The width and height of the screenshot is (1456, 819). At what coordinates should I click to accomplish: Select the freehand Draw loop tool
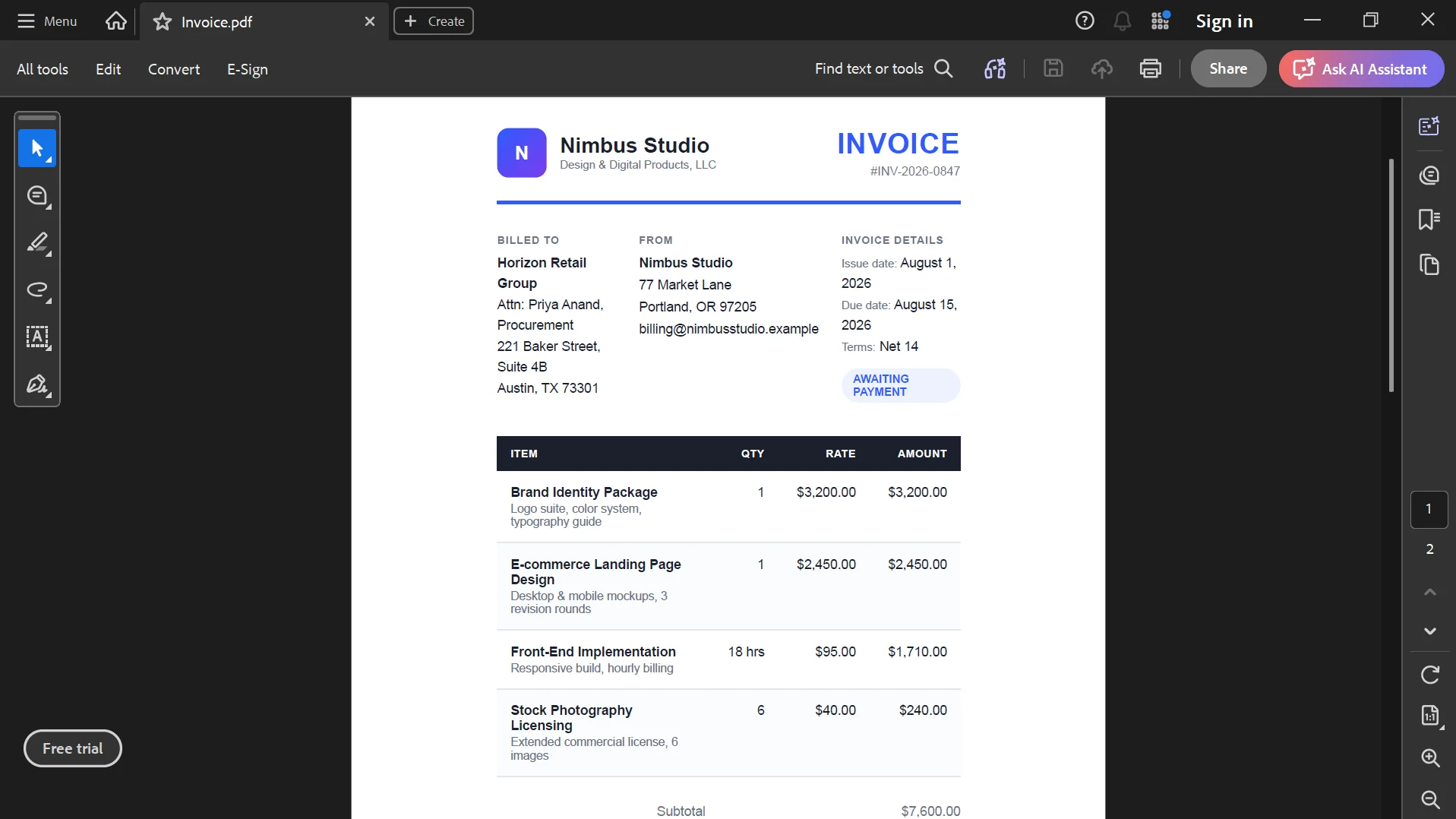(37, 290)
